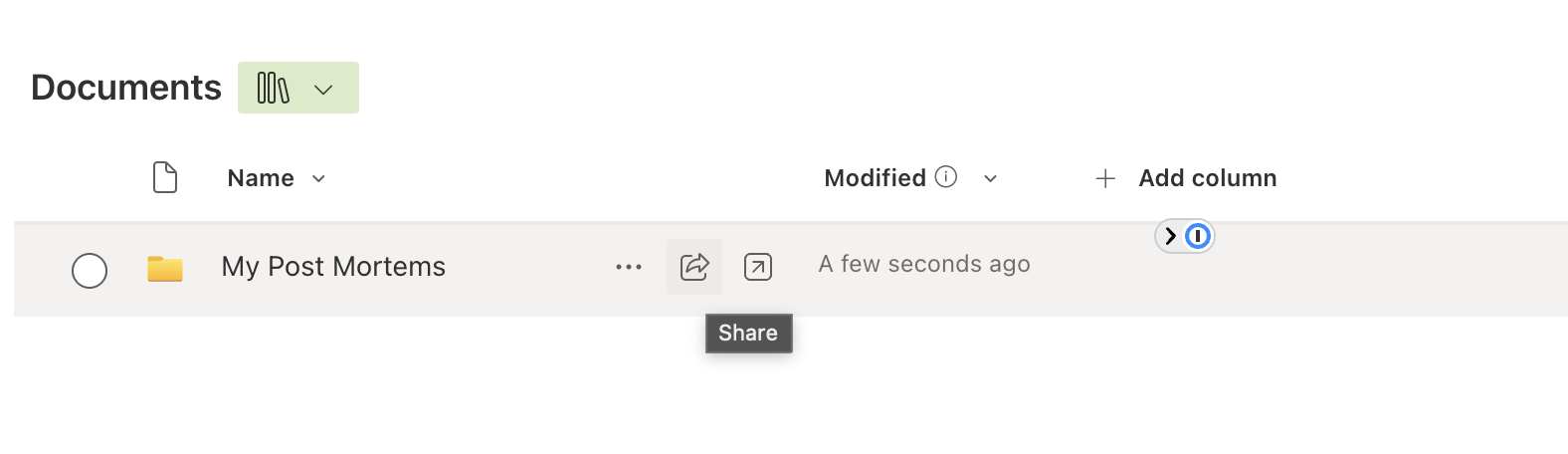Click the Add column text button
The height and width of the screenshot is (454, 1568).
[1207, 178]
